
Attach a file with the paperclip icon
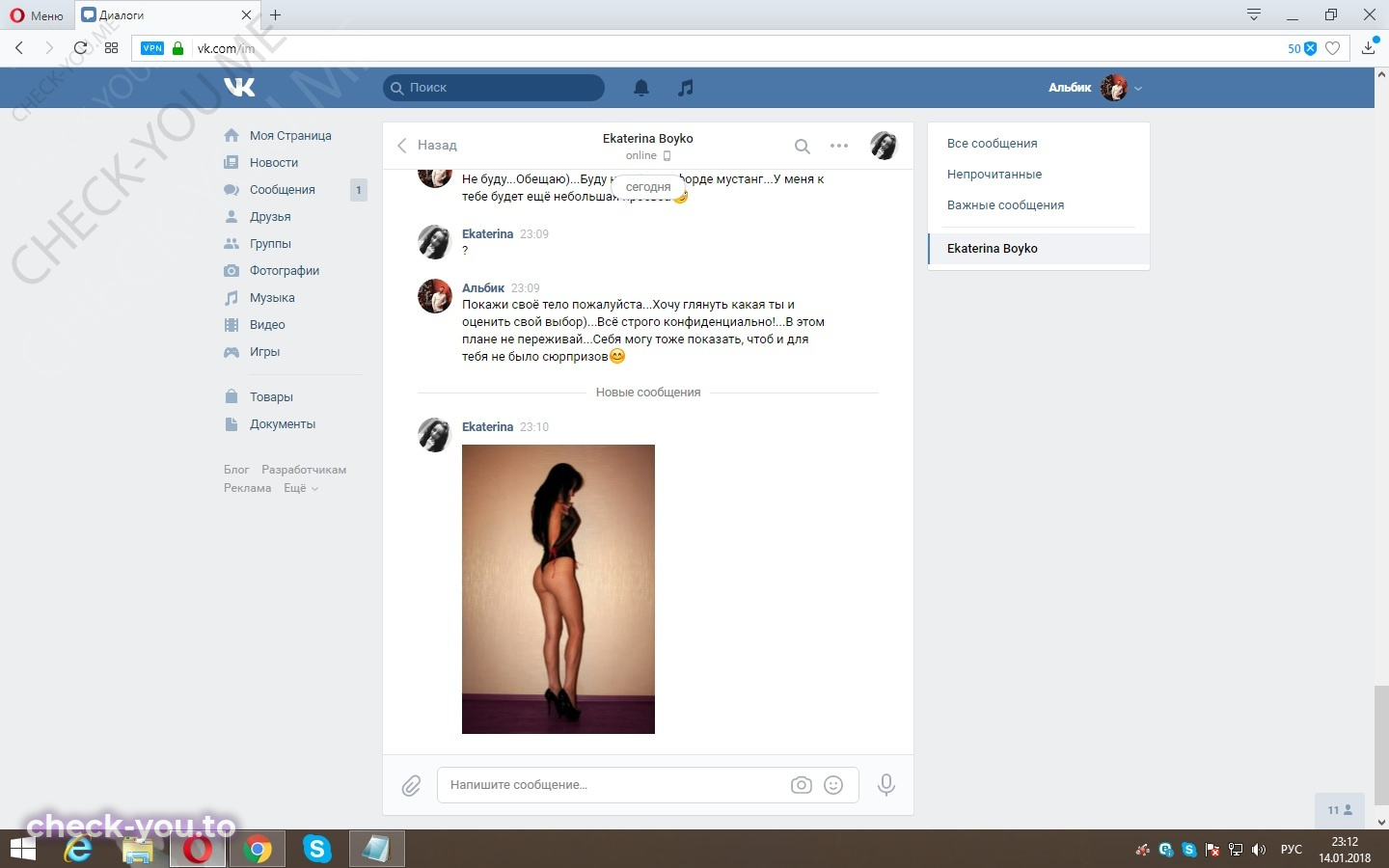pyautogui.click(x=411, y=786)
